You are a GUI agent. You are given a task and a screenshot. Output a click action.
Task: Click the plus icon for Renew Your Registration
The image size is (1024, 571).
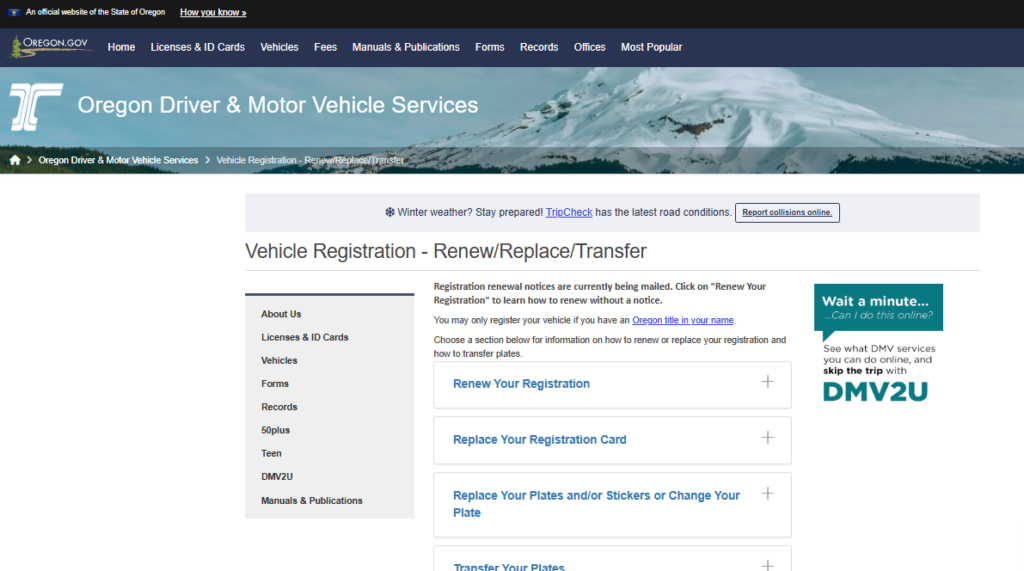pos(767,382)
